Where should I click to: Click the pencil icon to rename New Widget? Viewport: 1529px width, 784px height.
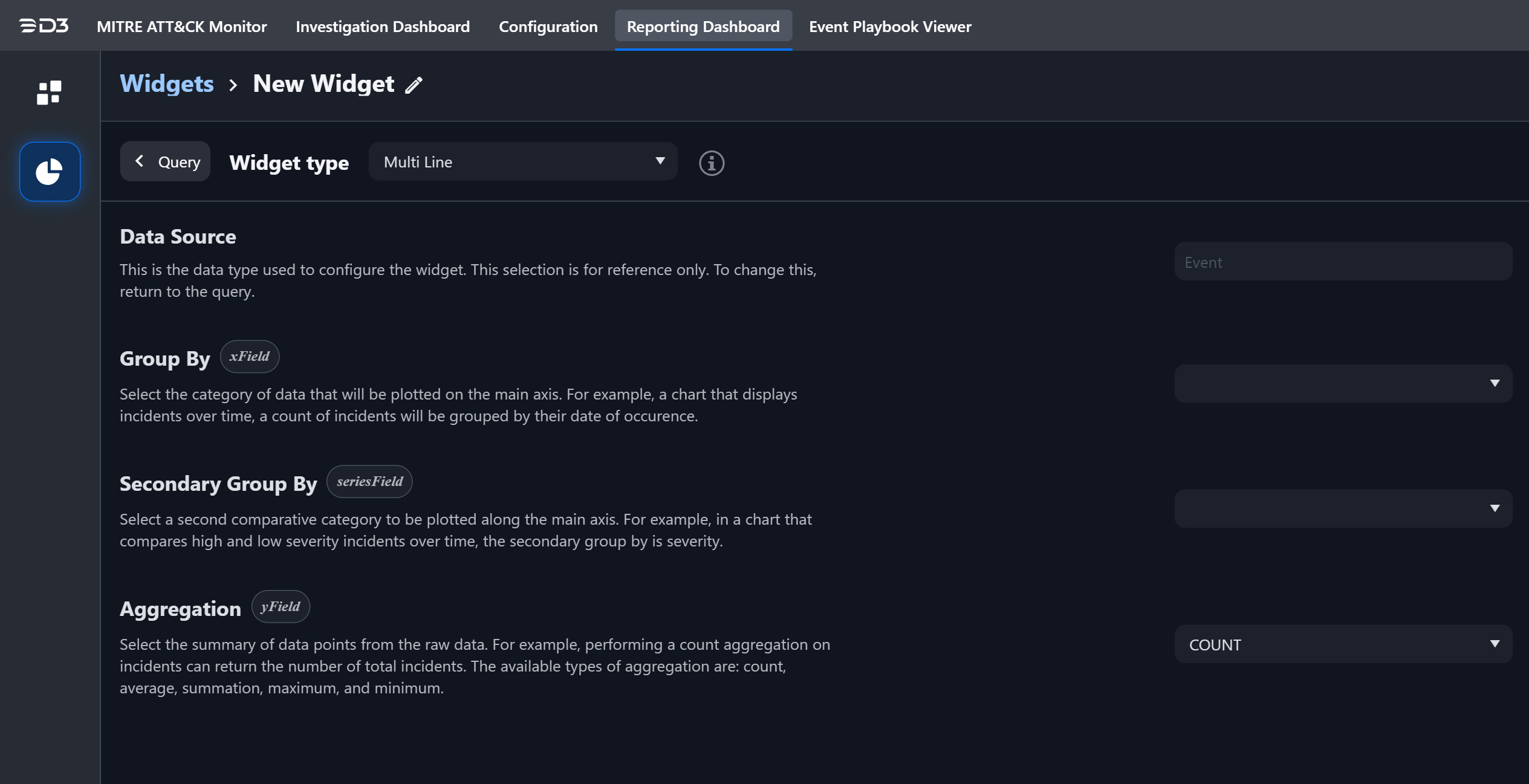414,85
